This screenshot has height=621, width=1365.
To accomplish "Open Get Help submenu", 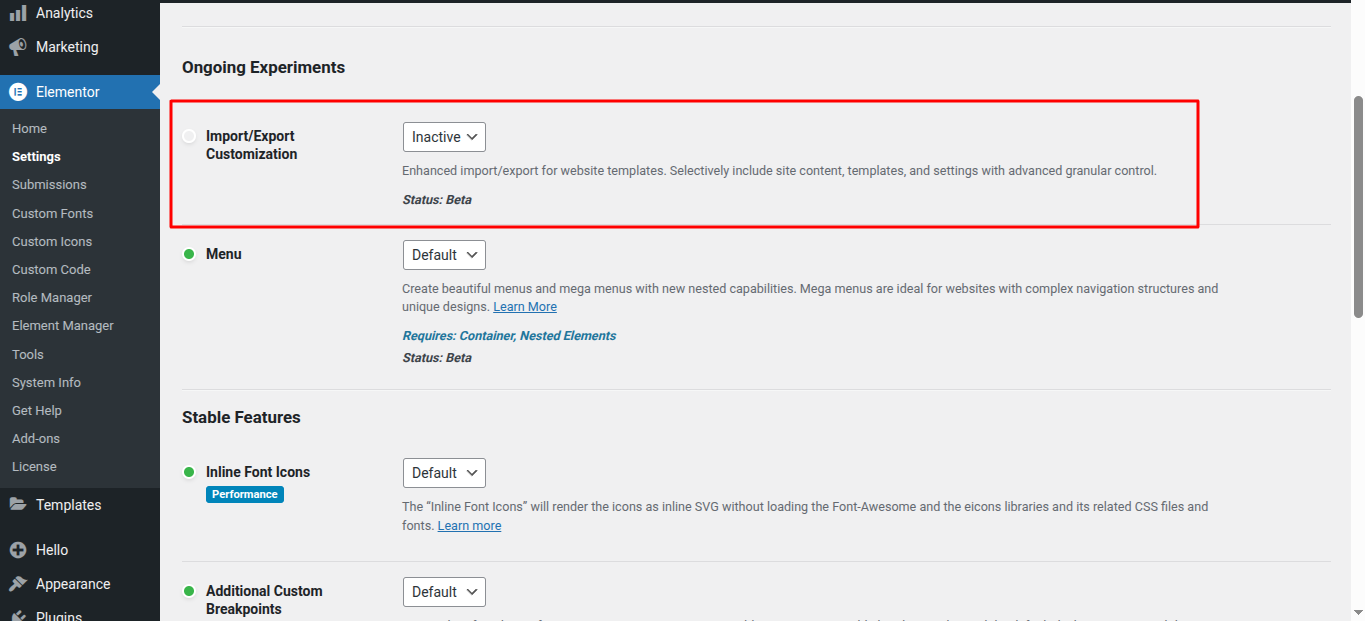I will coord(37,411).
